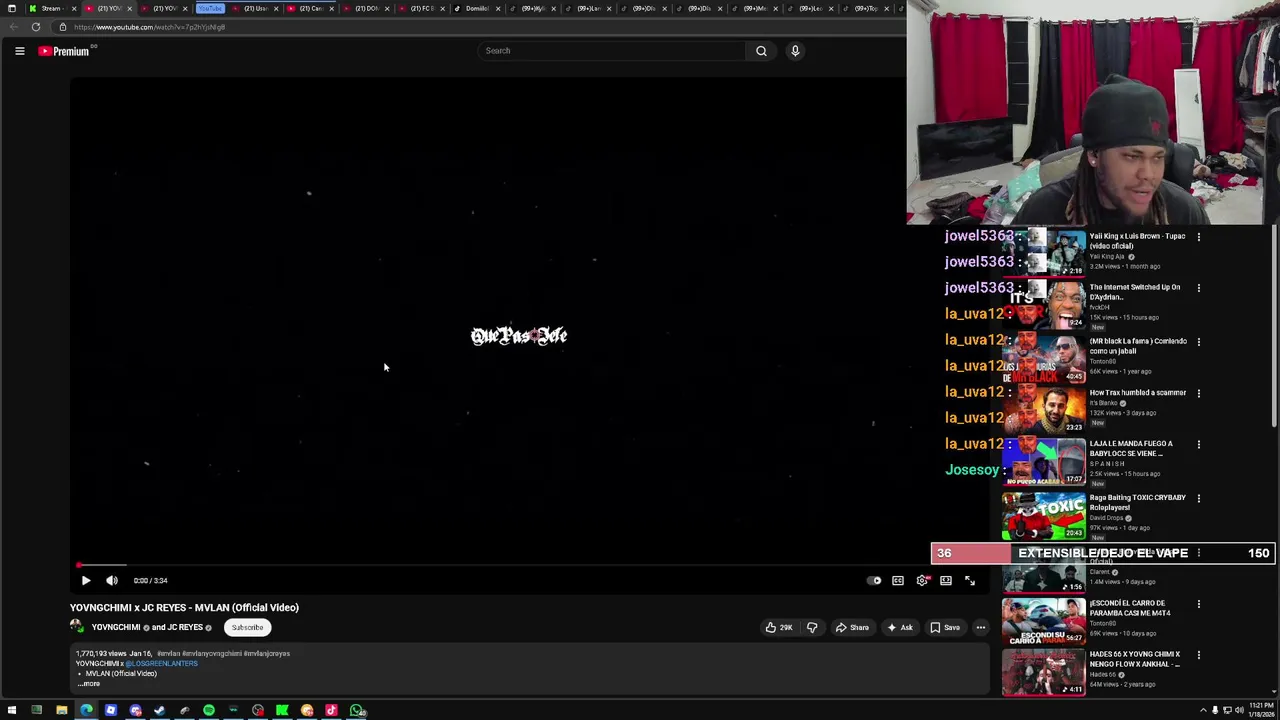Open Spotify from the taskbar
Image resolution: width=1280 pixels, height=720 pixels.
click(x=209, y=711)
